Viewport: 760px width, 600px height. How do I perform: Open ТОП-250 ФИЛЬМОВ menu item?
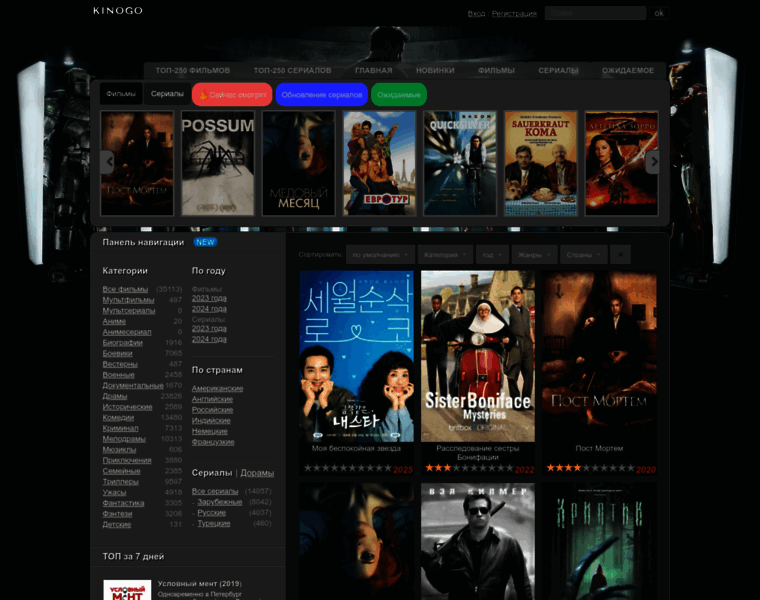tap(192, 70)
